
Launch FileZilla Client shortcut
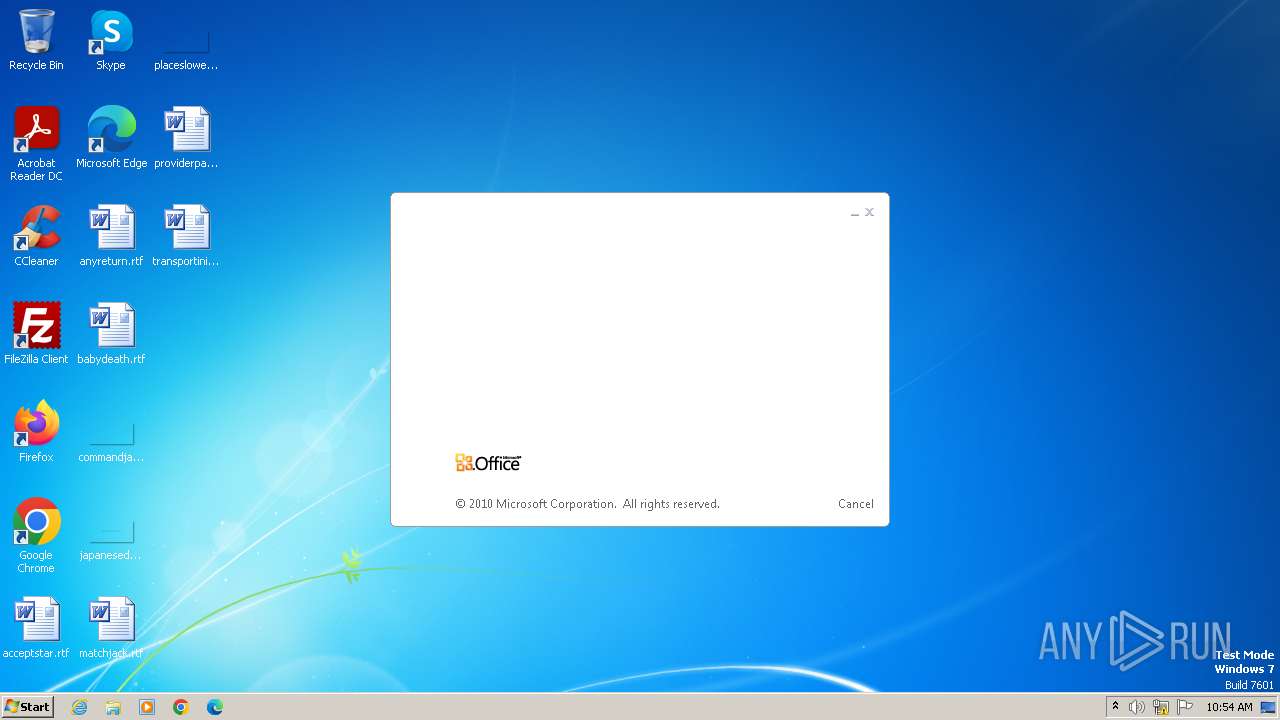click(36, 334)
